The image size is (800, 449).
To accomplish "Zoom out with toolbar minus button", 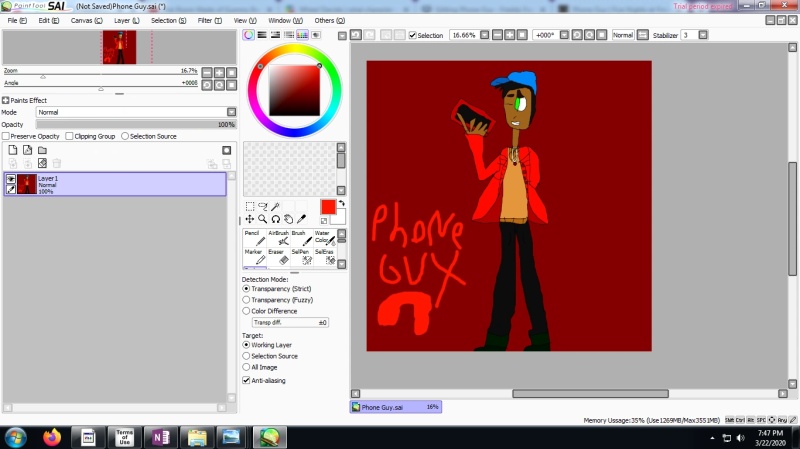I will (x=497, y=35).
